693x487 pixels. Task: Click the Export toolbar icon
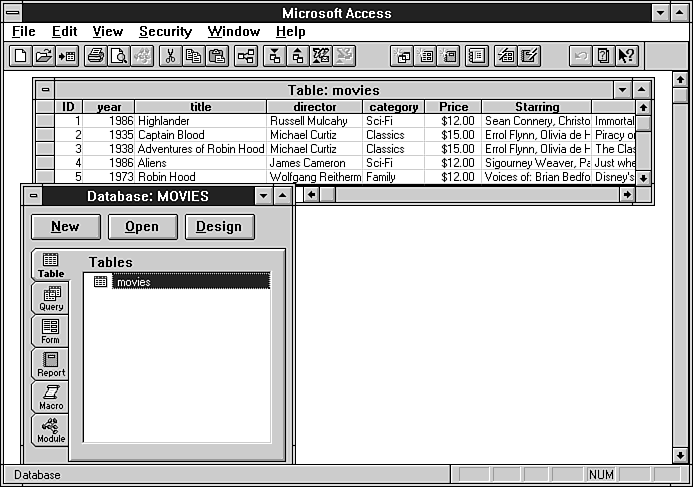[x=298, y=56]
